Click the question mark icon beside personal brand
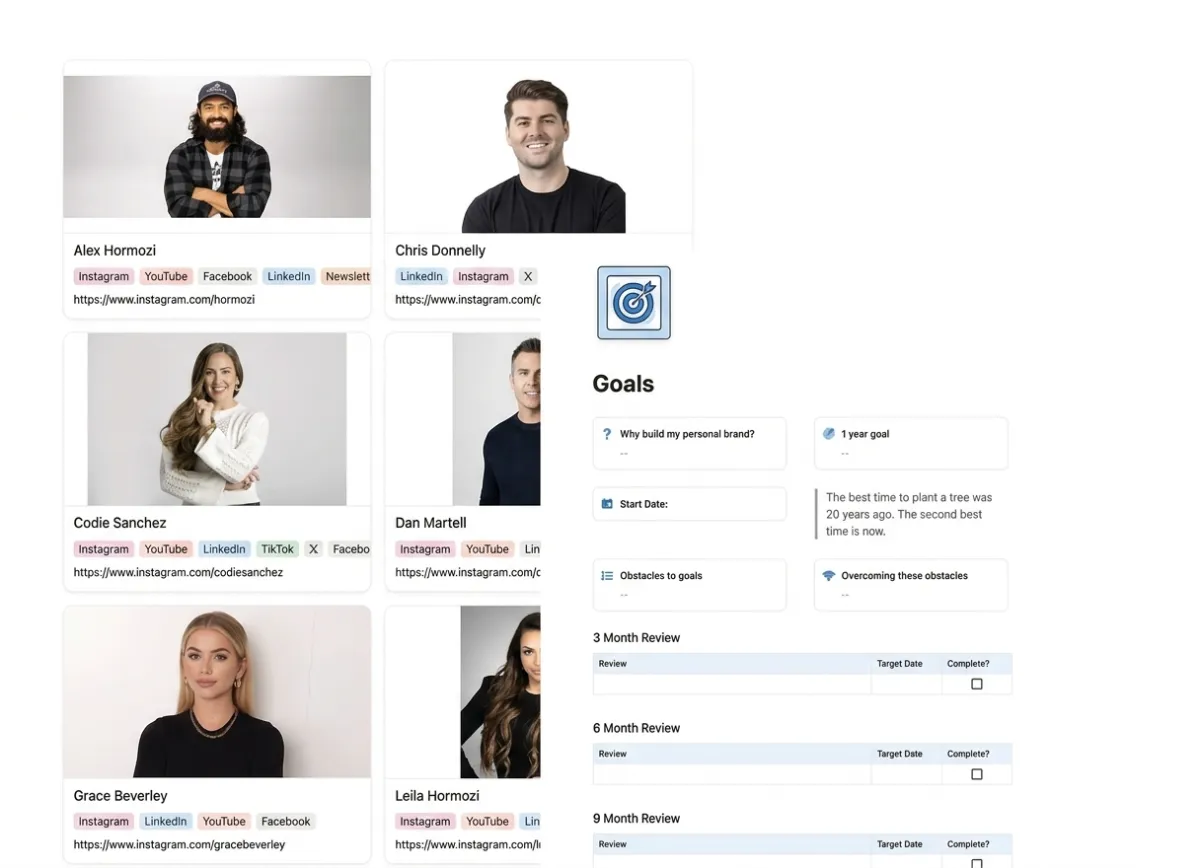Screen dimensions: 1200x868 (x=607, y=434)
